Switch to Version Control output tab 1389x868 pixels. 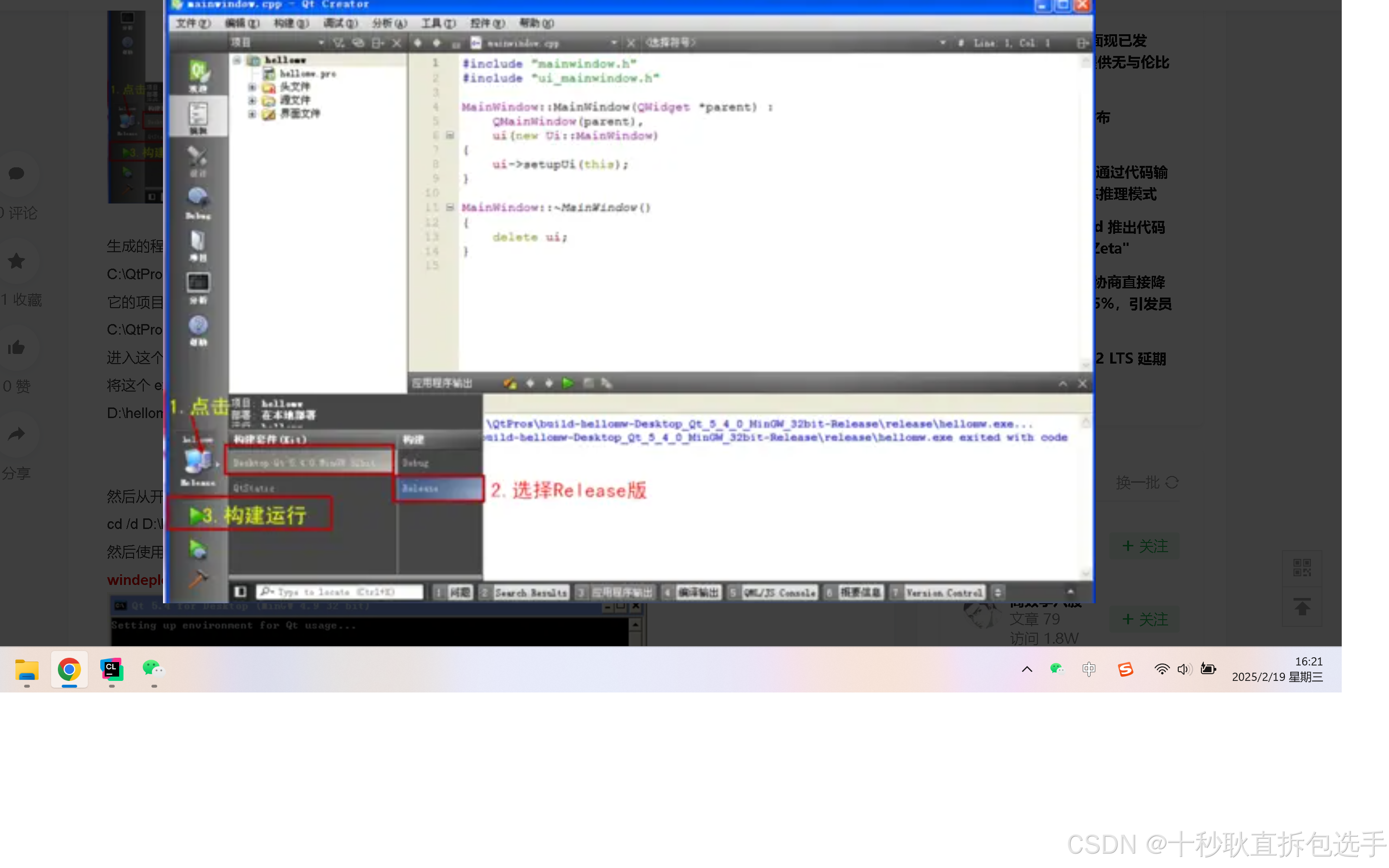tap(939, 593)
